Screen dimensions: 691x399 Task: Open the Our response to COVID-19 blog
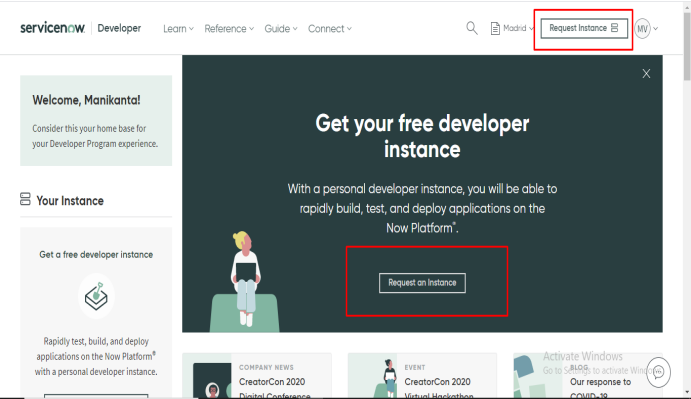[x=588, y=376]
